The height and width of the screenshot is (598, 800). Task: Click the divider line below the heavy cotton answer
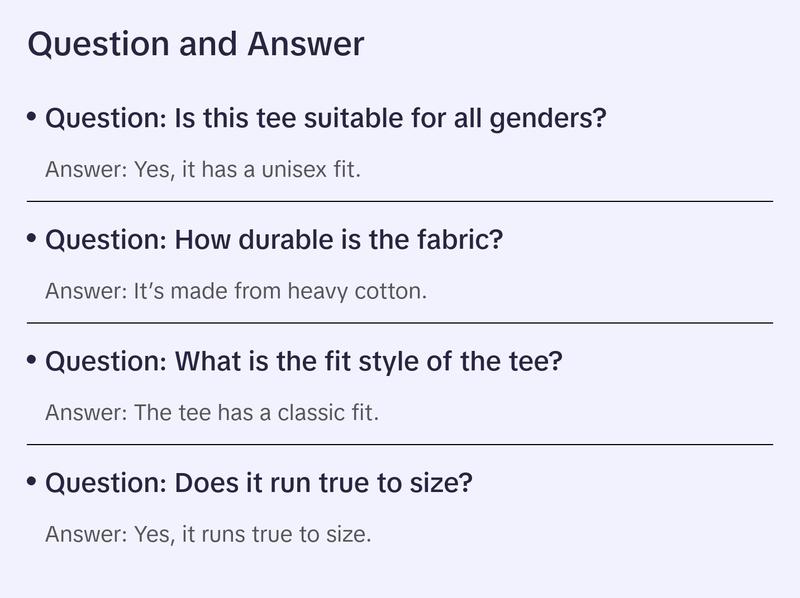click(400, 323)
